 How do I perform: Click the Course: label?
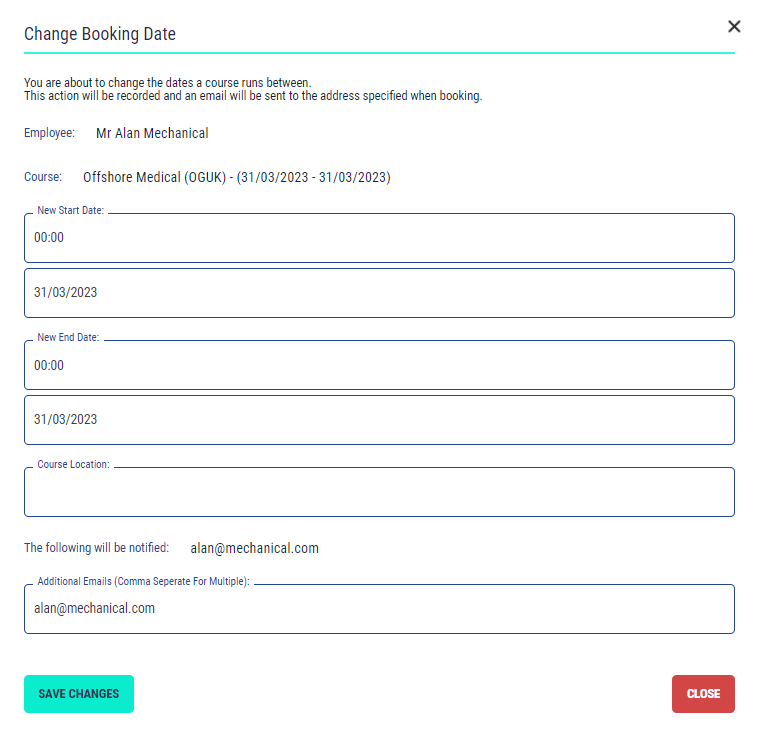[x=43, y=178]
